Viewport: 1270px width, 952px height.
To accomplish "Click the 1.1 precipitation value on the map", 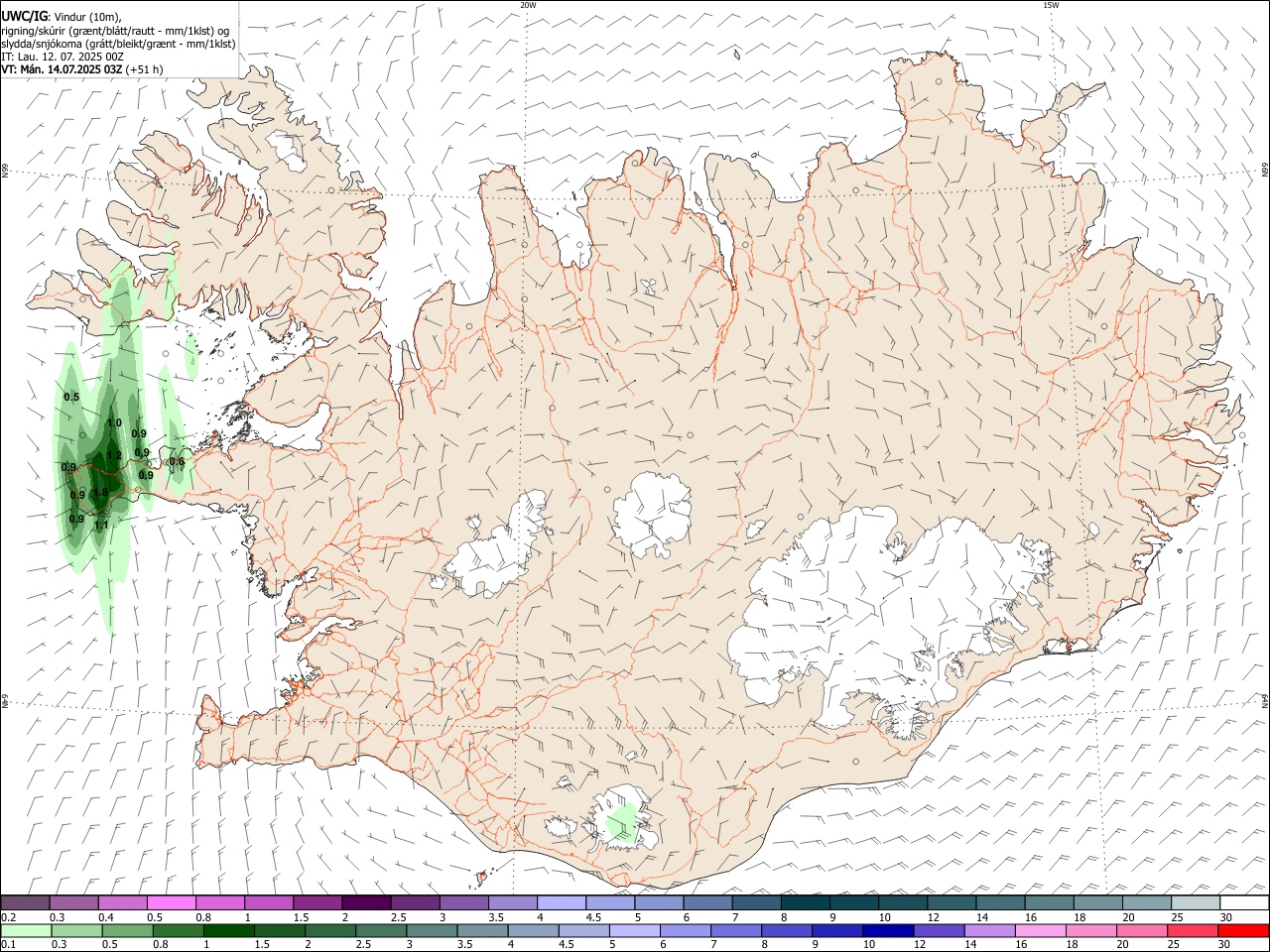I will [100, 526].
